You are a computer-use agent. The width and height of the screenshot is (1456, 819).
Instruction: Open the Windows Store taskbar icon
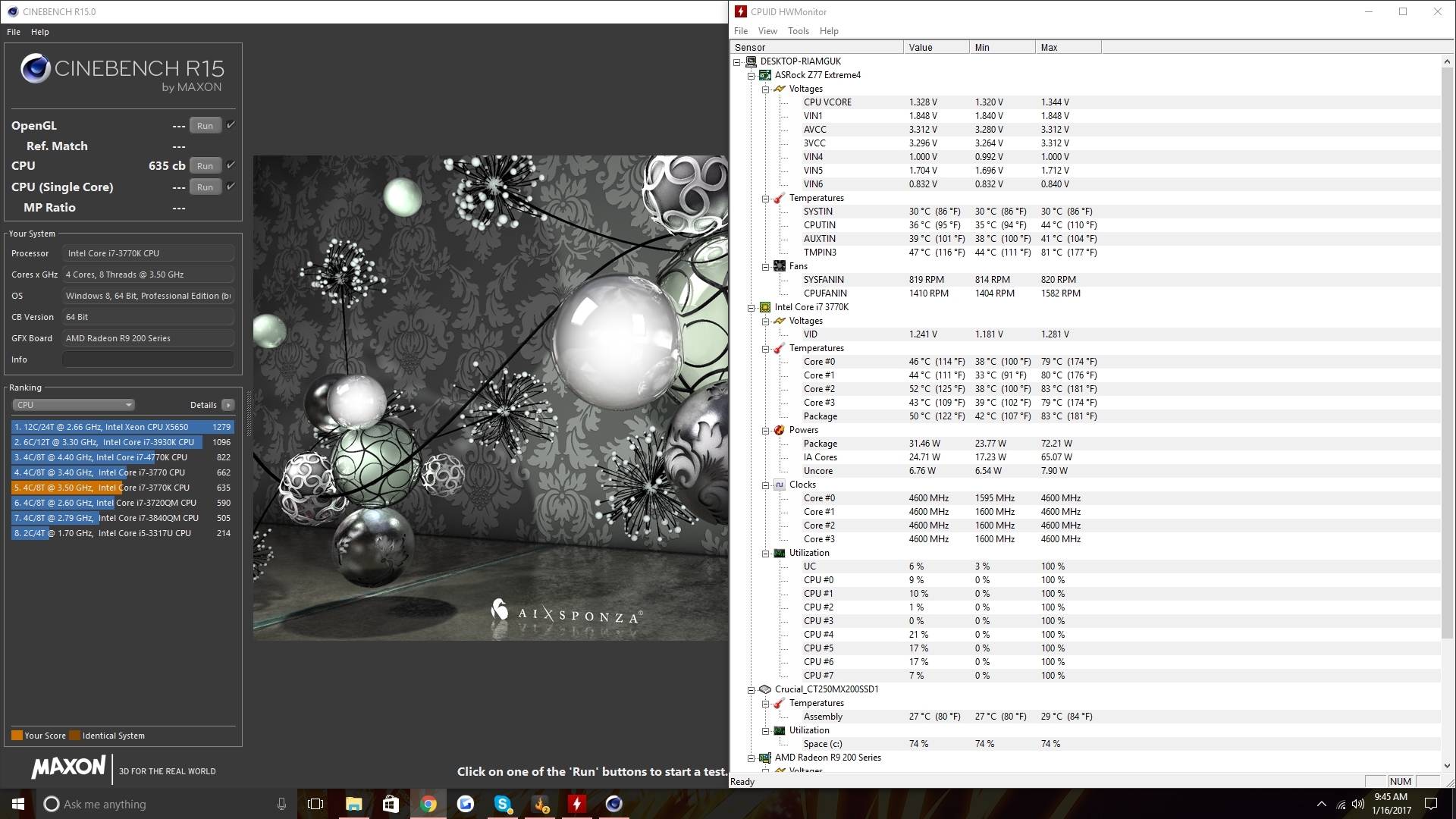pos(391,804)
